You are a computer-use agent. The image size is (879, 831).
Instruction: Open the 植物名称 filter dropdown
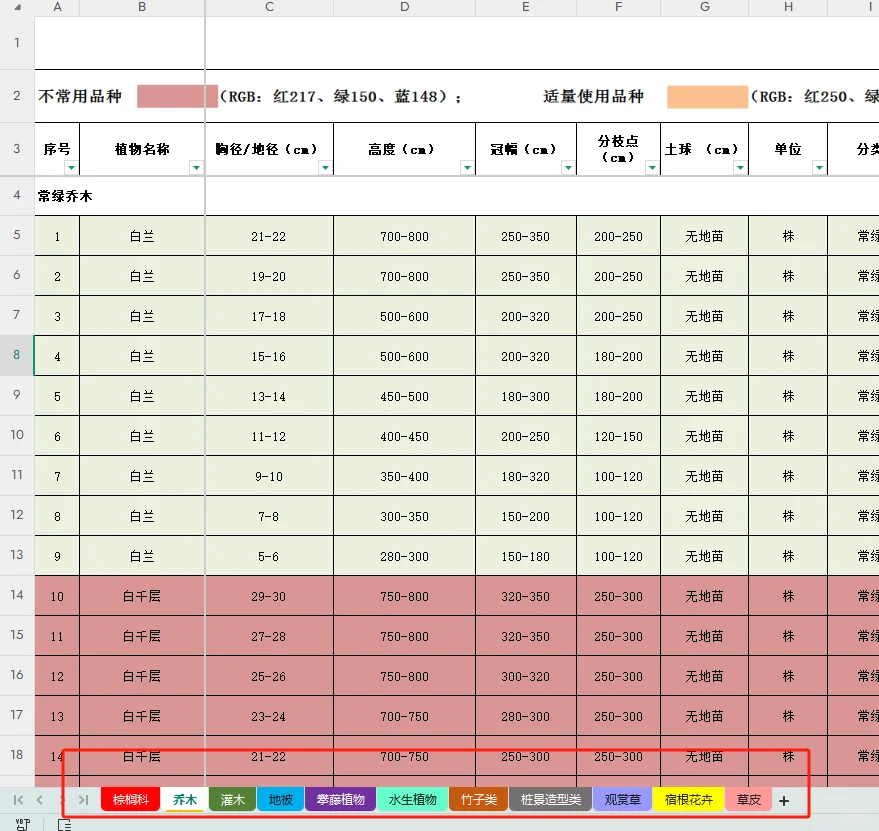click(196, 167)
